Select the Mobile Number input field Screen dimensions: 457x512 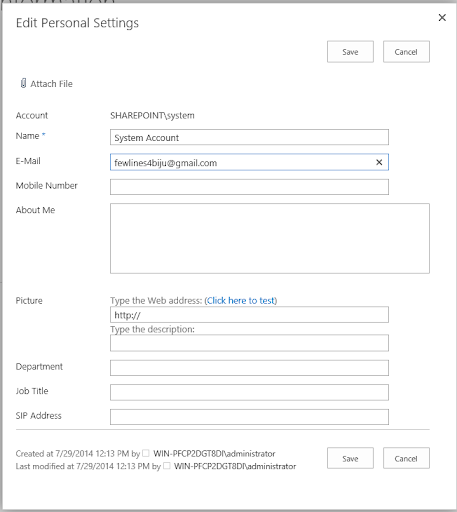coord(249,187)
